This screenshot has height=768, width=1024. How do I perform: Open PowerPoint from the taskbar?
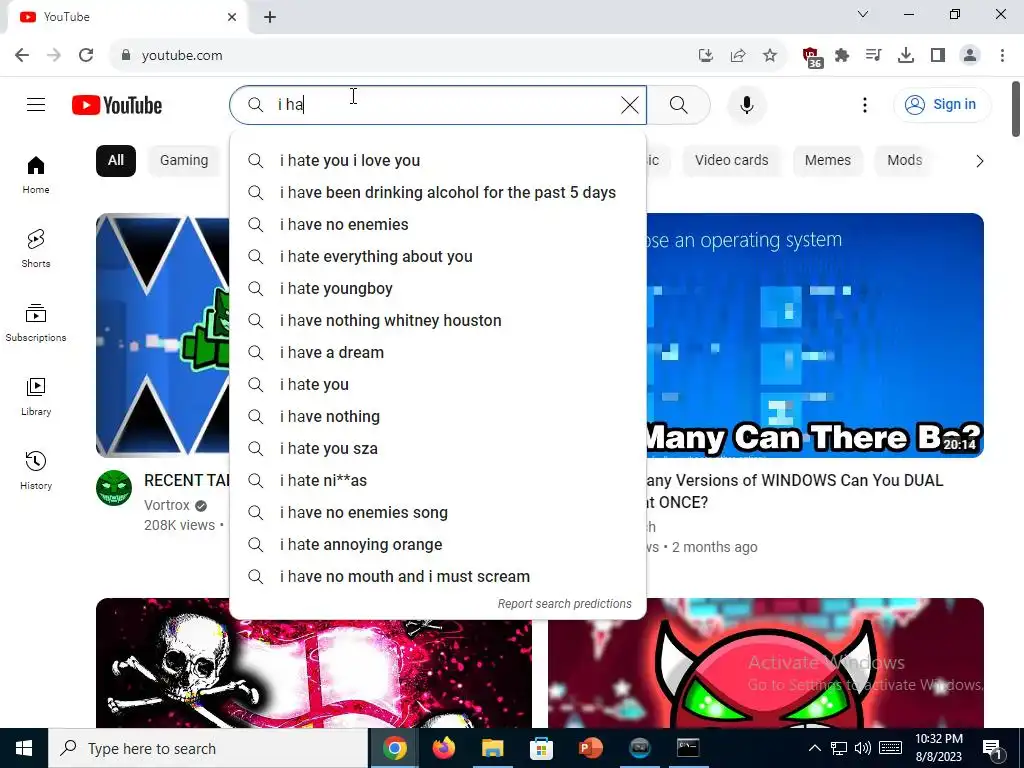click(x=591, y=748)
